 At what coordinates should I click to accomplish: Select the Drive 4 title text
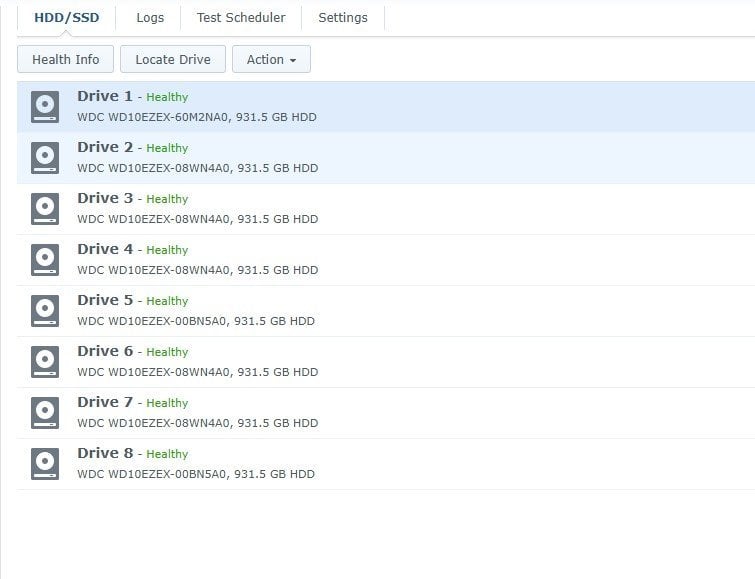pyautogui.click(x=105, y=250)
